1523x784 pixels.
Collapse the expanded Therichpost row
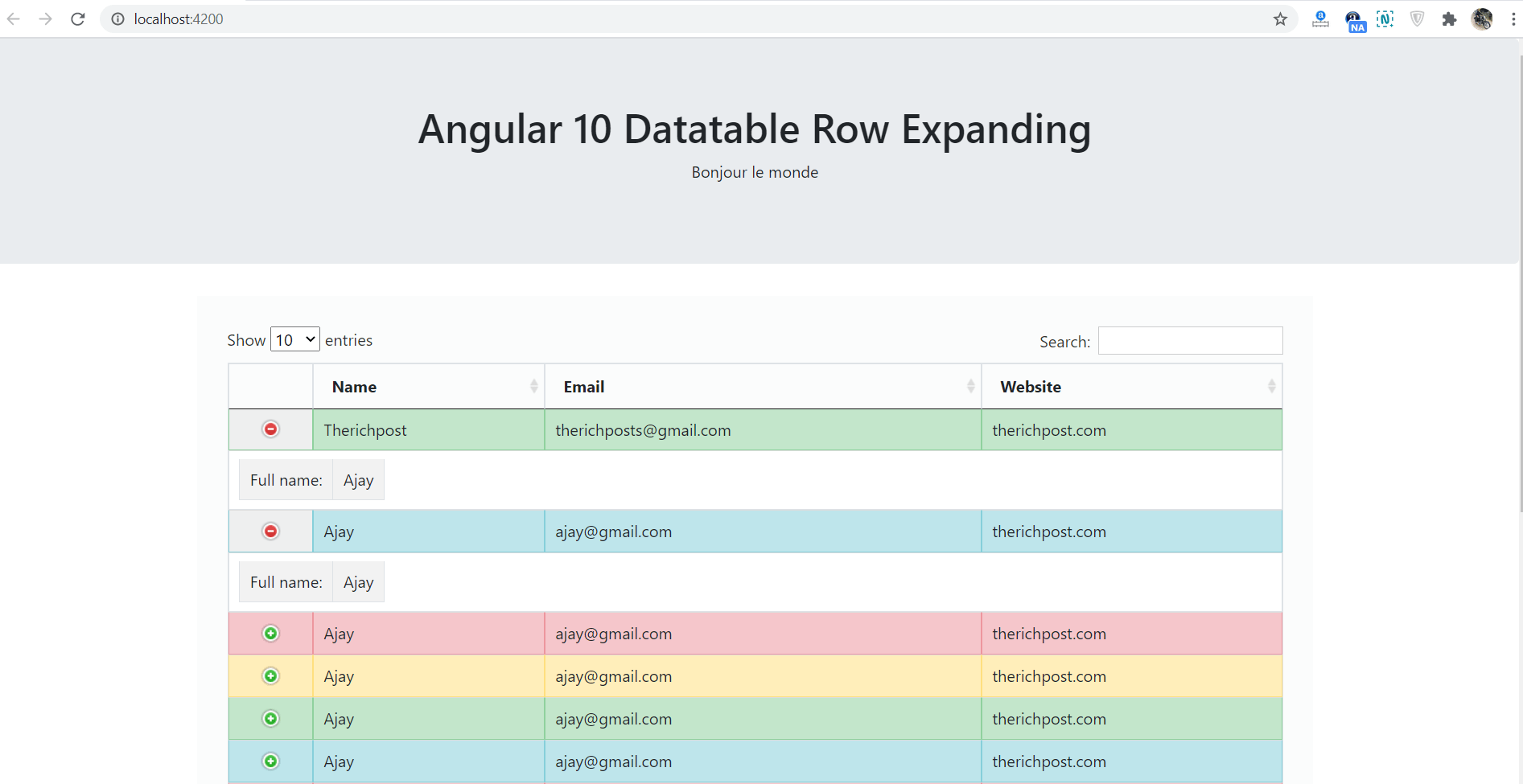271,429
